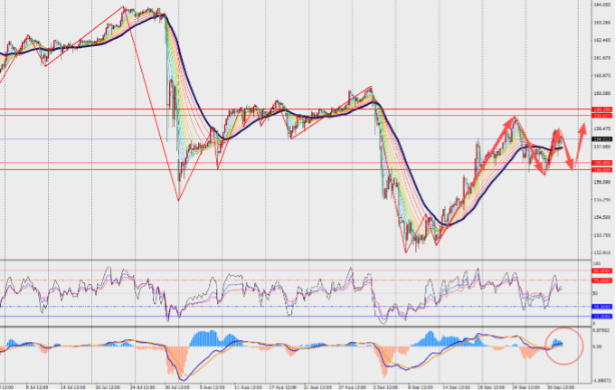Click the 0.00 label on MACD scale
Image resolution: width=616 pixels, height=390 pixels.
(x=597, y=347)
